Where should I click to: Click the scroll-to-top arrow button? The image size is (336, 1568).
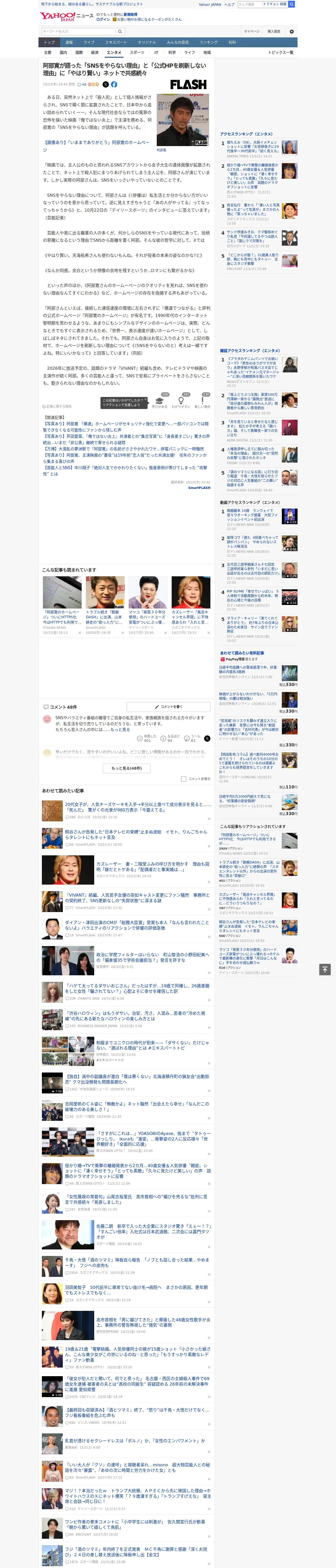(x=325, y=969)
